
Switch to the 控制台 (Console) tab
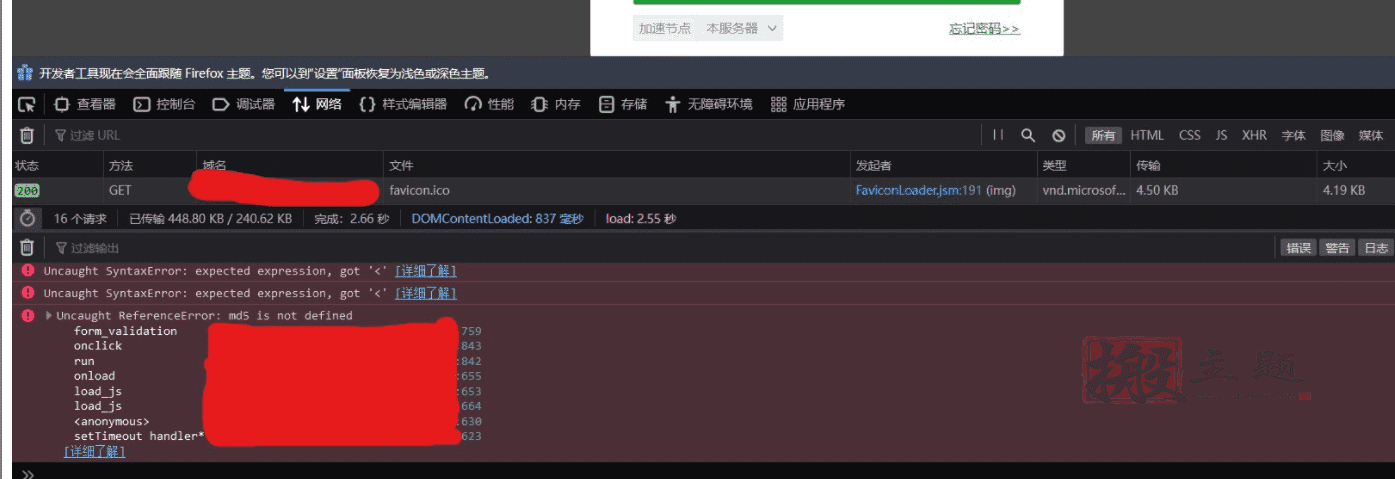pyautogui.click(x=164, y=104)
